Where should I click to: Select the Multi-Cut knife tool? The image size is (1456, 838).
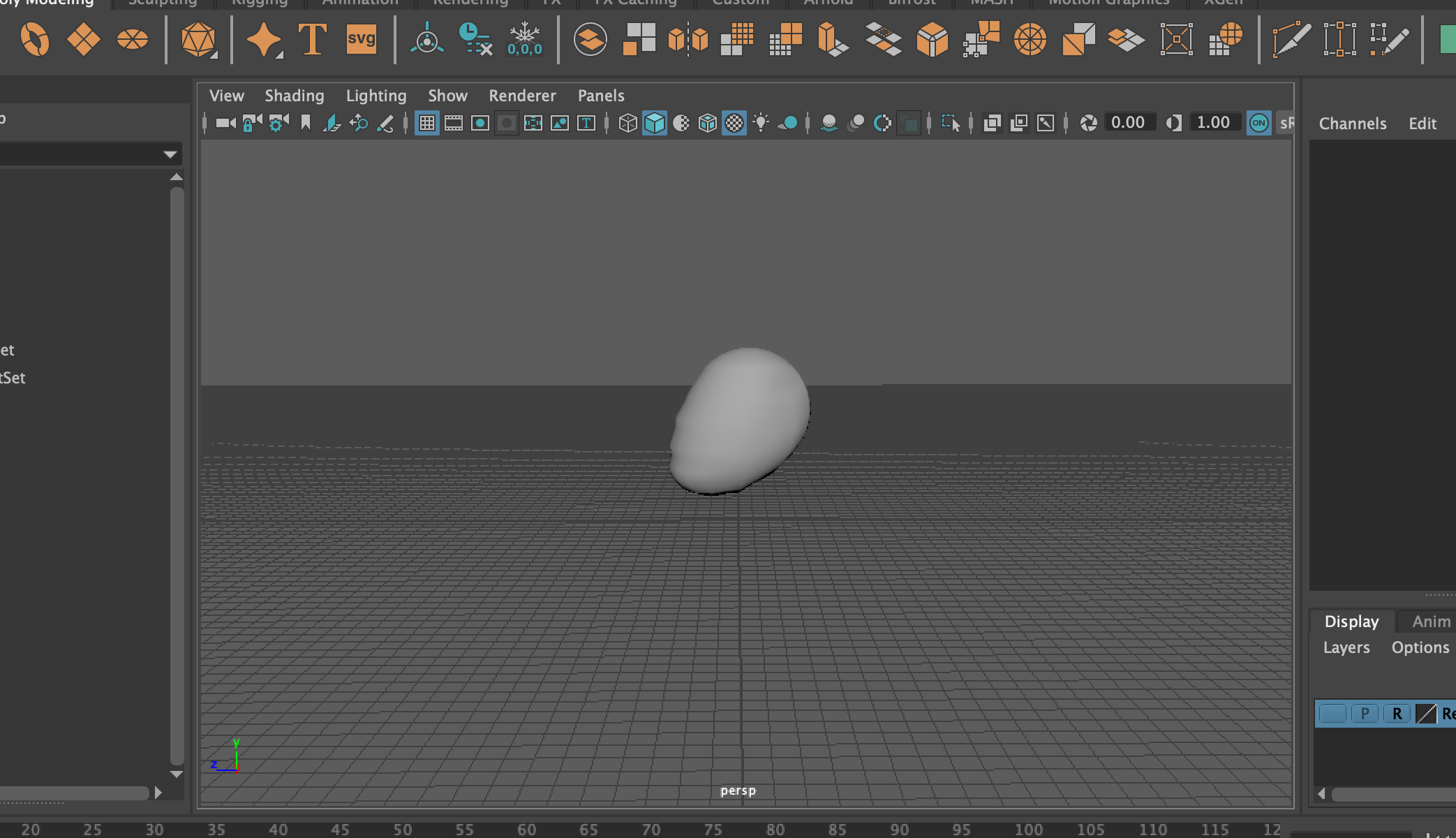point(1291,39)
